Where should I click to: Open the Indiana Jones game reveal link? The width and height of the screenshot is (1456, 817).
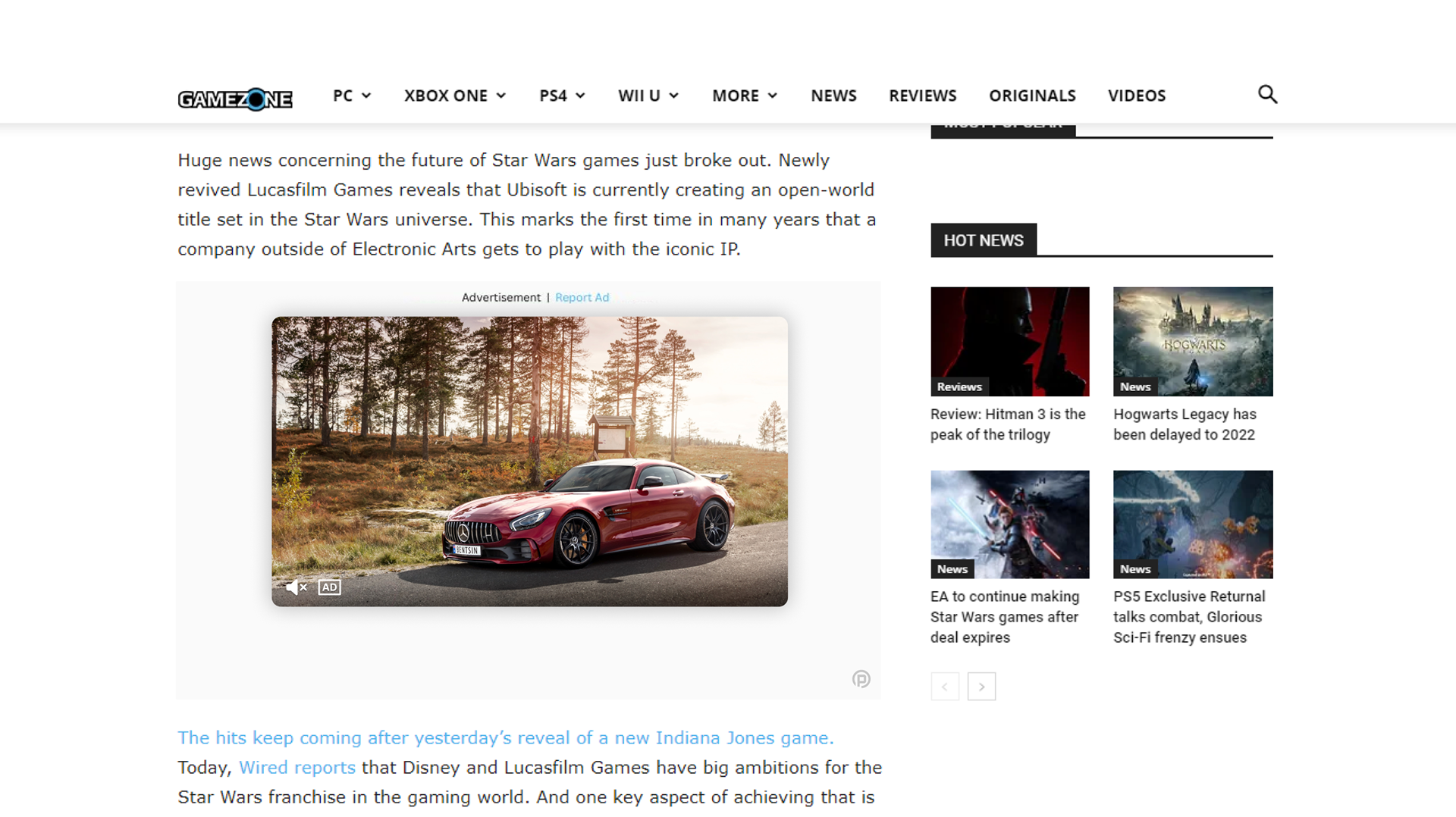pos(506,738)
